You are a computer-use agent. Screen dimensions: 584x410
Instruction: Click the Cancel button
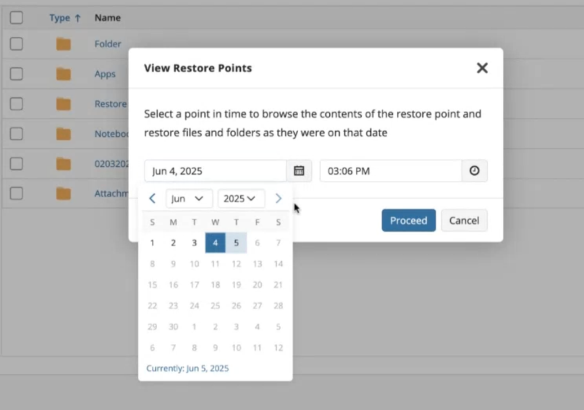tap(464, 220)
